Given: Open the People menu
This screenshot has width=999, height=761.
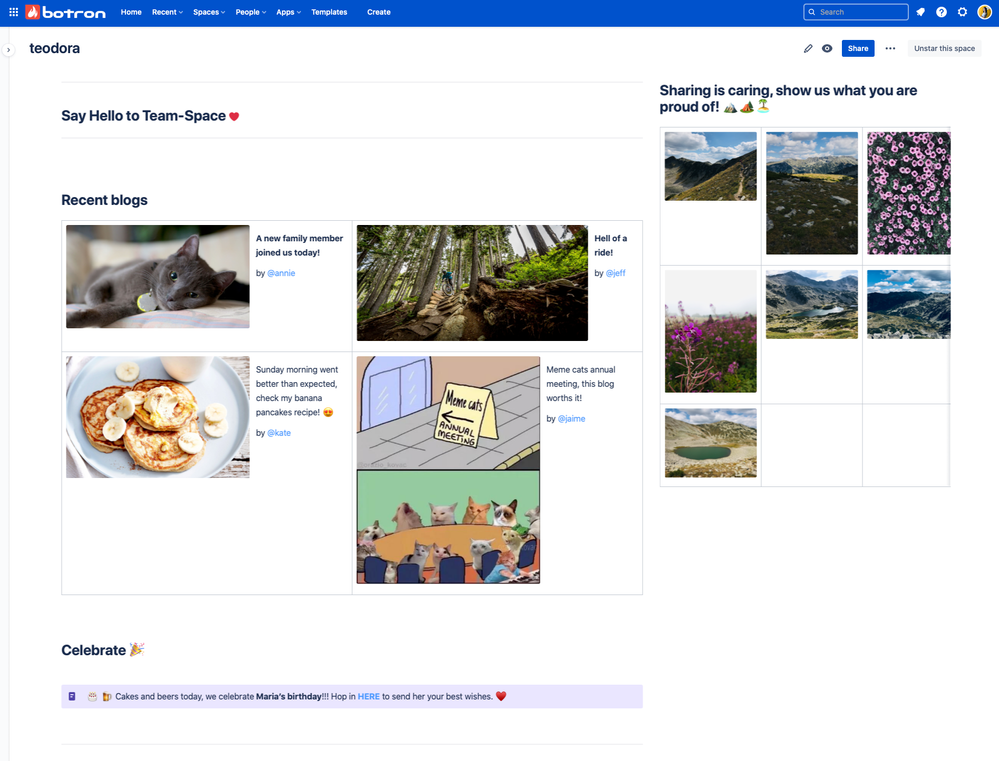Looking at the screenshot, I should tap(248, 12).
